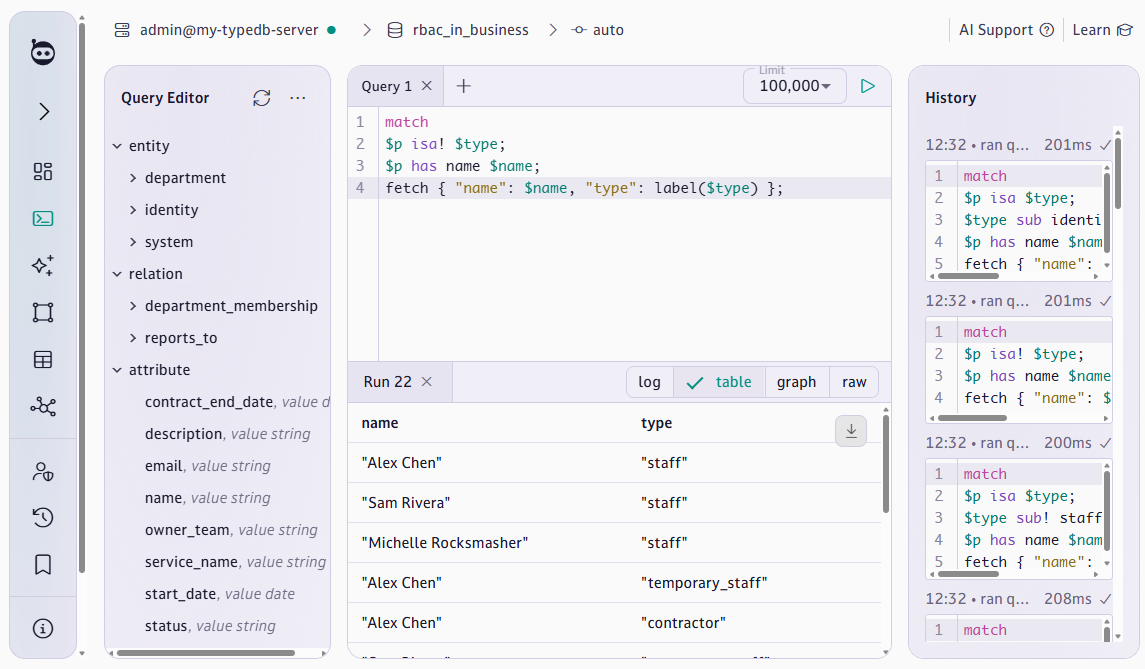1145x669 pixels.
Task: Select the Query 1 tab
Action: tap(386, 86)
